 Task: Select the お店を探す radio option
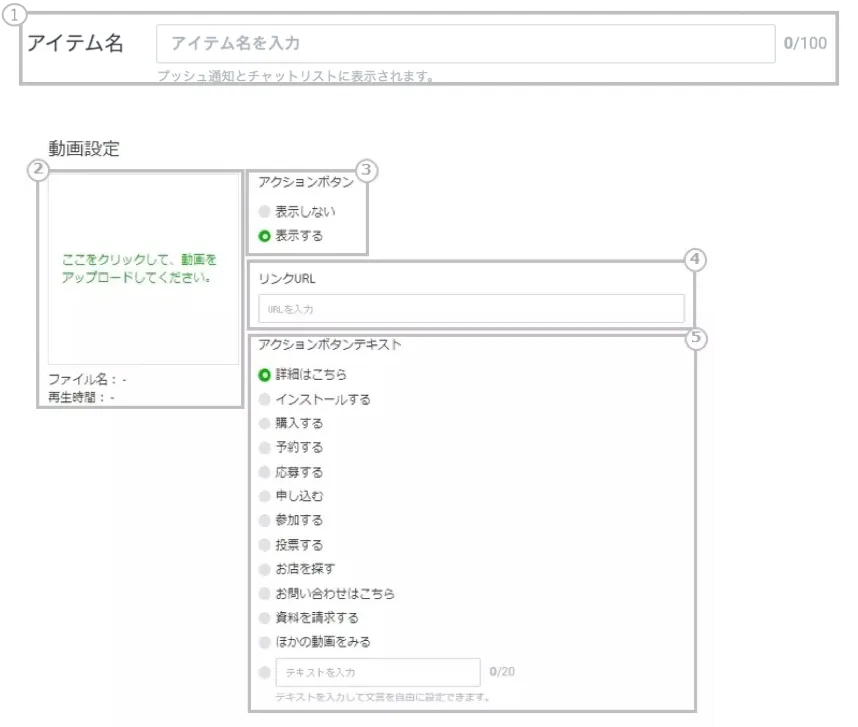tap(265, 569)
